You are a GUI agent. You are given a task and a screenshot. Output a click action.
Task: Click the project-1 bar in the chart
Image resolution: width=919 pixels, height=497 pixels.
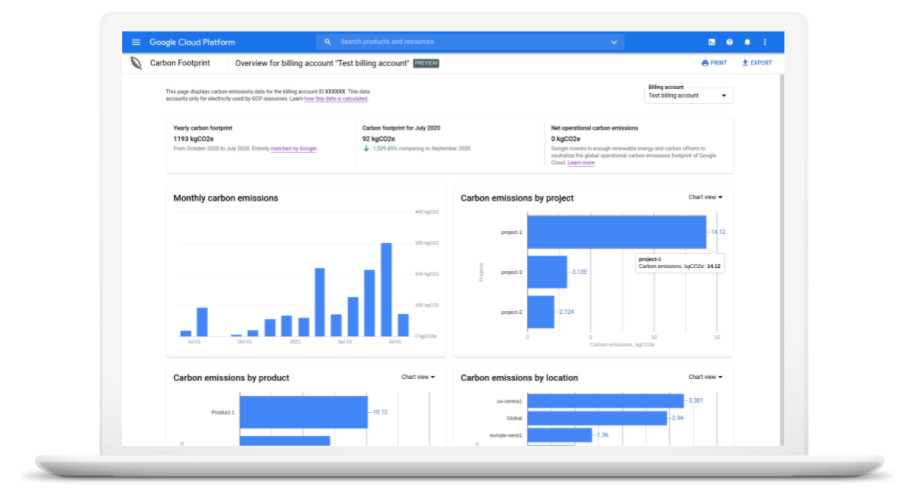pos(615,232)
